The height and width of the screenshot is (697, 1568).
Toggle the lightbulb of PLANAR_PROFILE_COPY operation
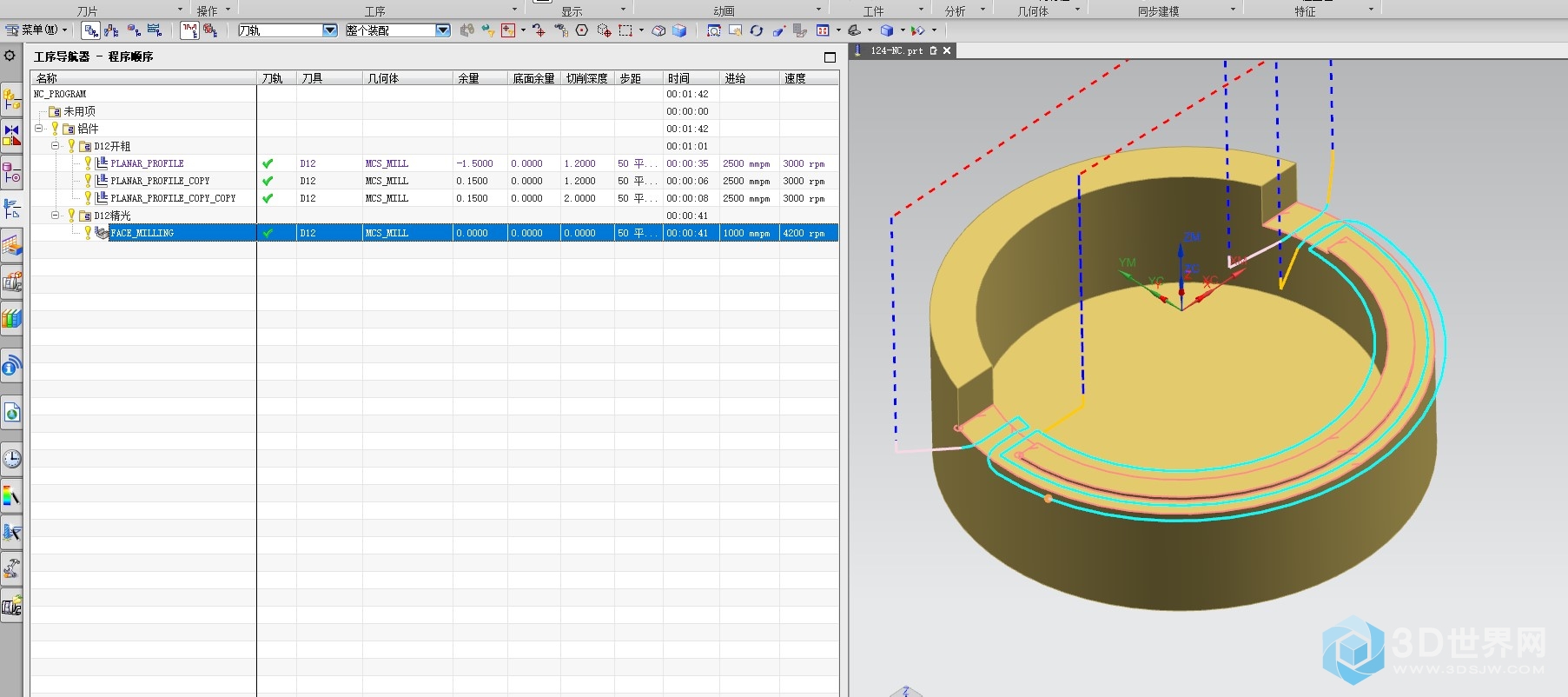point(88,181)
